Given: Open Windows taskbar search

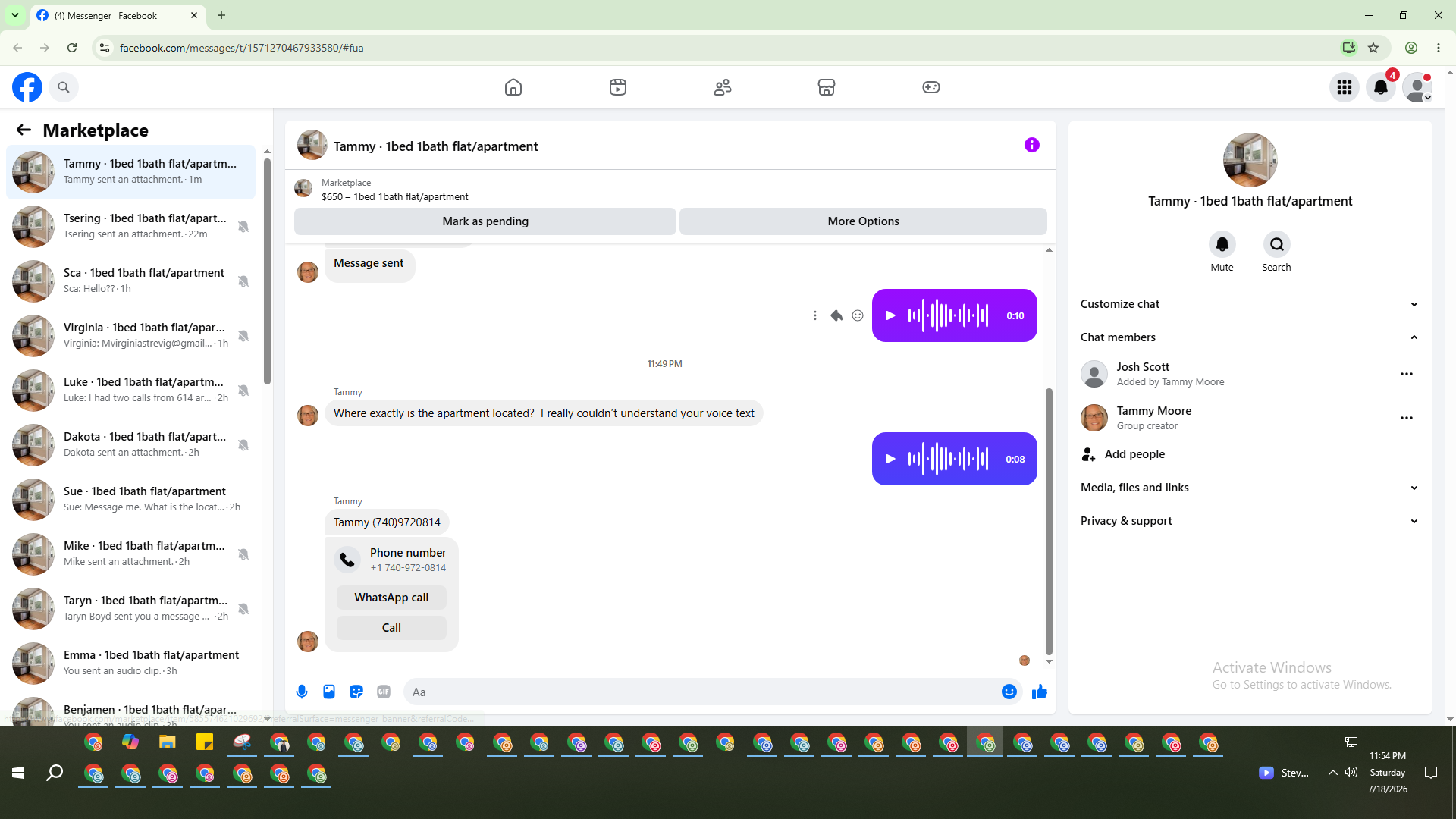Looking at the screenshot, I should click(55, 773).
